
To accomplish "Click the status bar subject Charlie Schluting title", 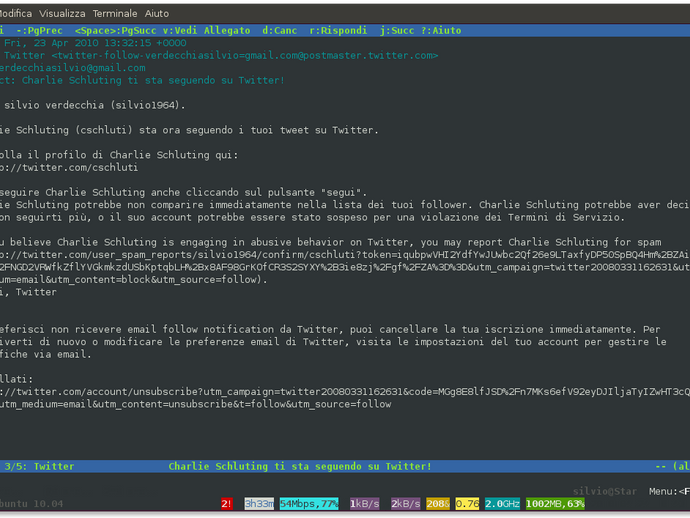I will [x=300, y=467].
